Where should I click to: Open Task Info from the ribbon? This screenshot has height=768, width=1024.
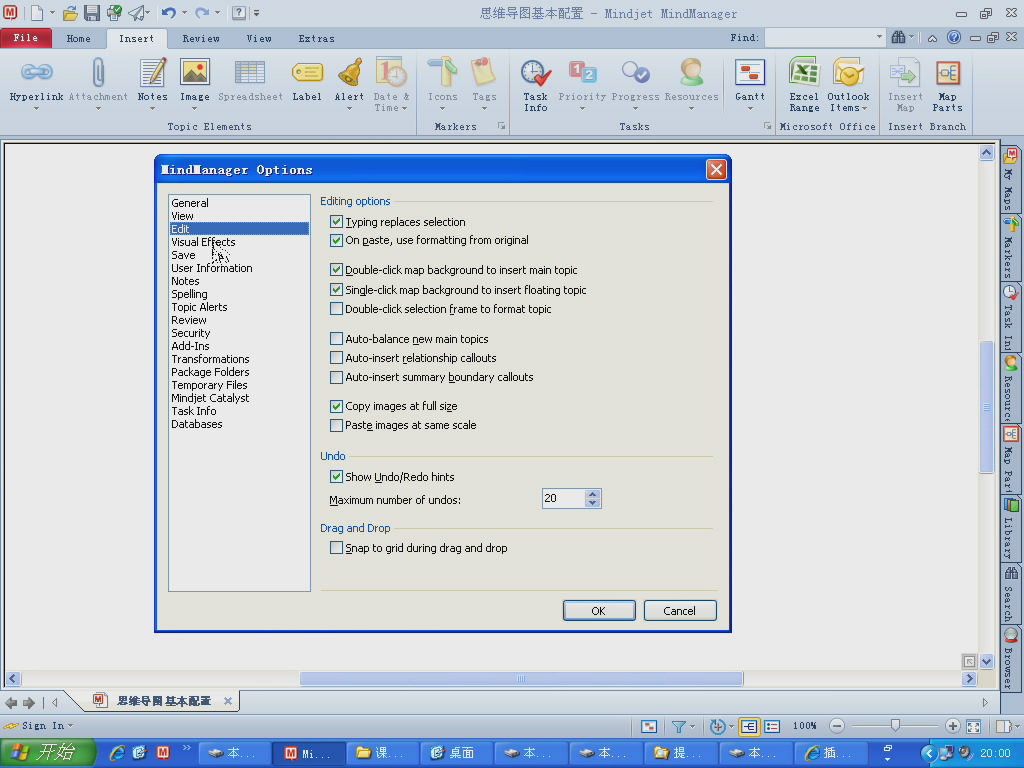point(536,85)
